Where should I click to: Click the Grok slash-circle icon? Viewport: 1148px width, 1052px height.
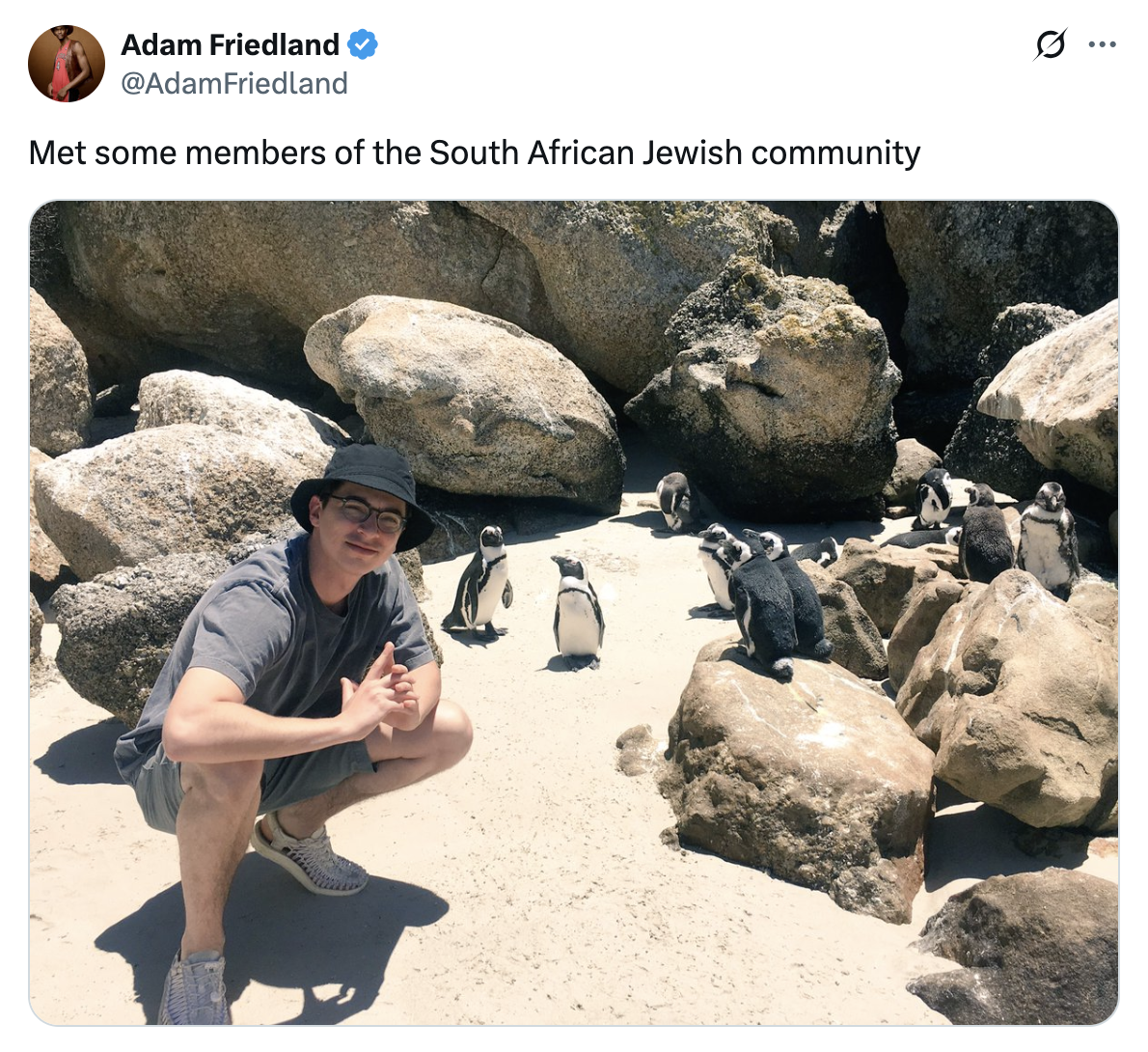(1050, 44)
